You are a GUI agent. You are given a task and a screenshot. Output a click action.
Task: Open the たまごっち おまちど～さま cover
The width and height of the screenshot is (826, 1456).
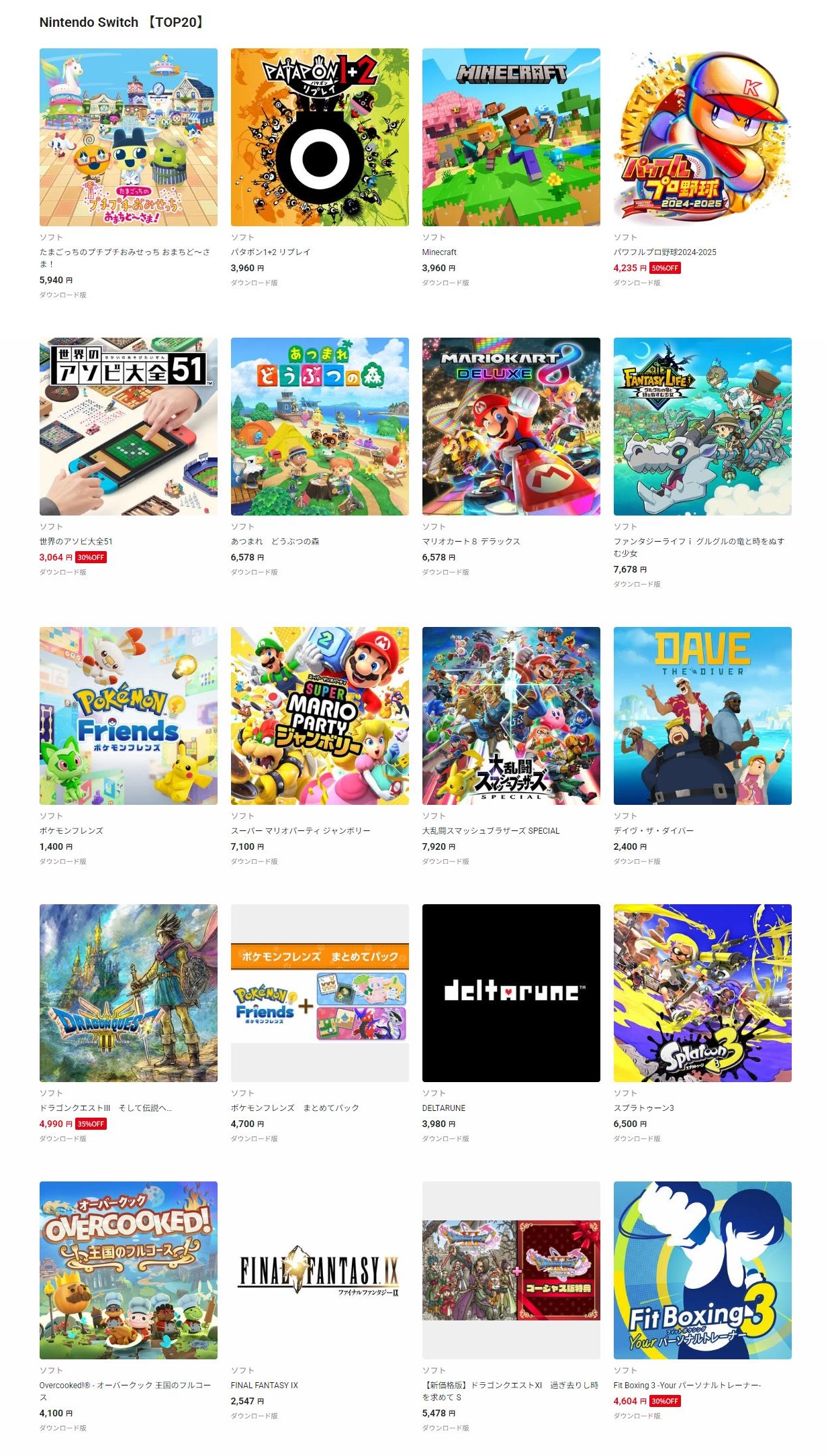tap(128, 137)
